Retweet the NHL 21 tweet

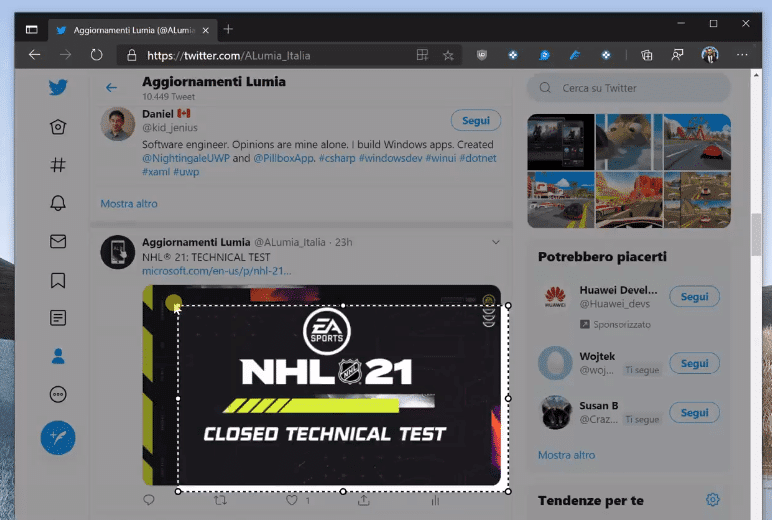coord(221,500)
